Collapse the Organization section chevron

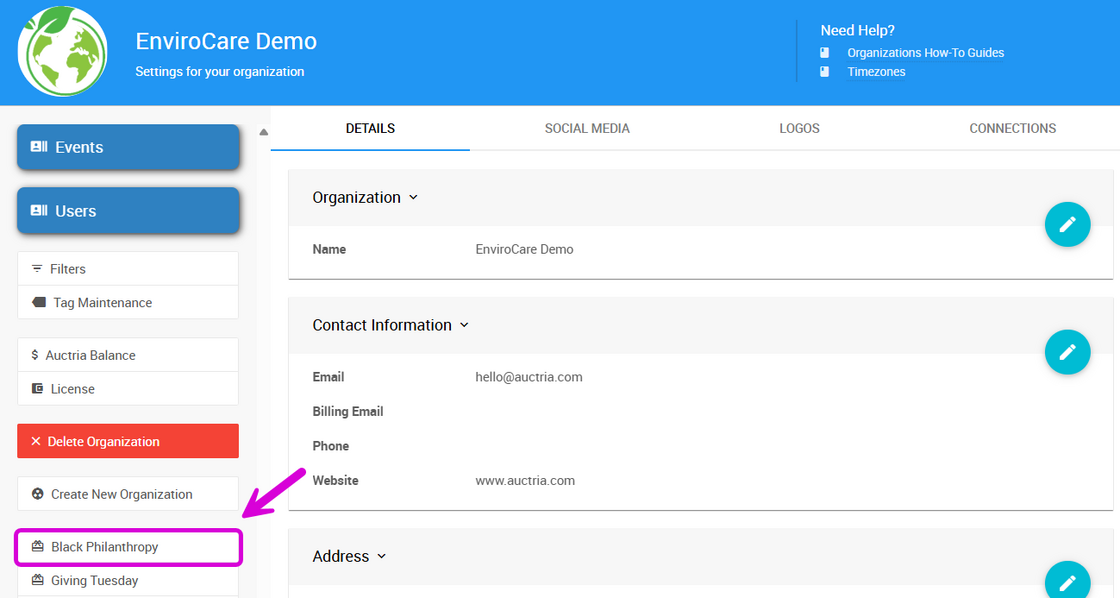tap(413, 198)
